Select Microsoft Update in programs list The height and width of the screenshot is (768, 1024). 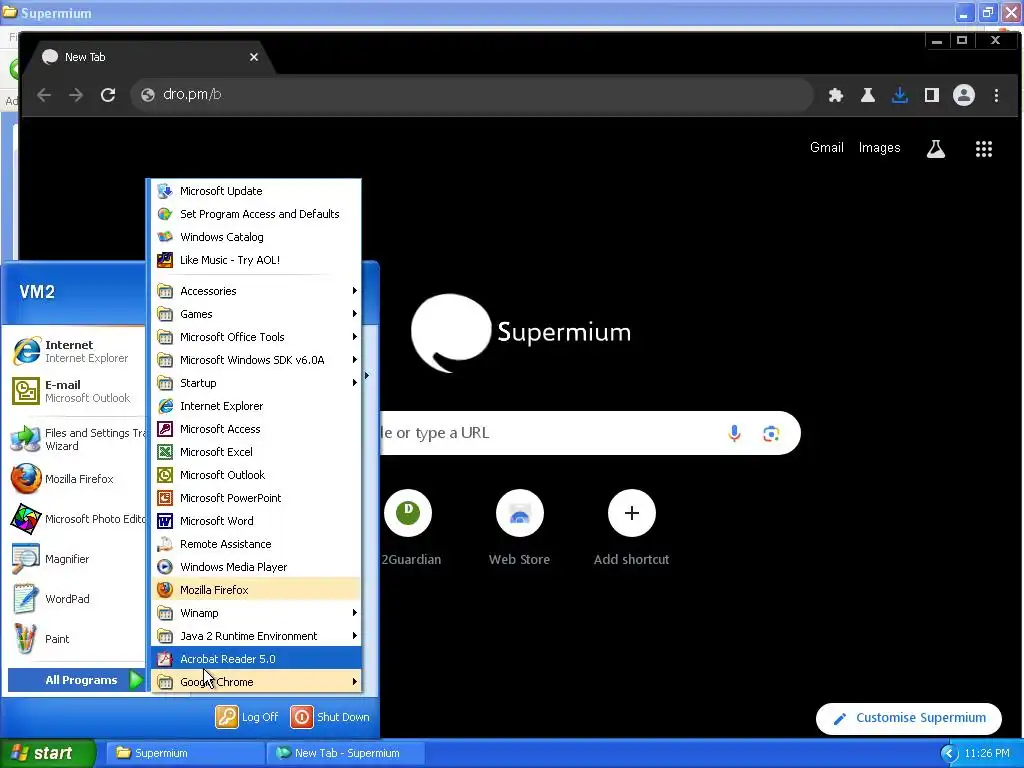coord(256,191)
